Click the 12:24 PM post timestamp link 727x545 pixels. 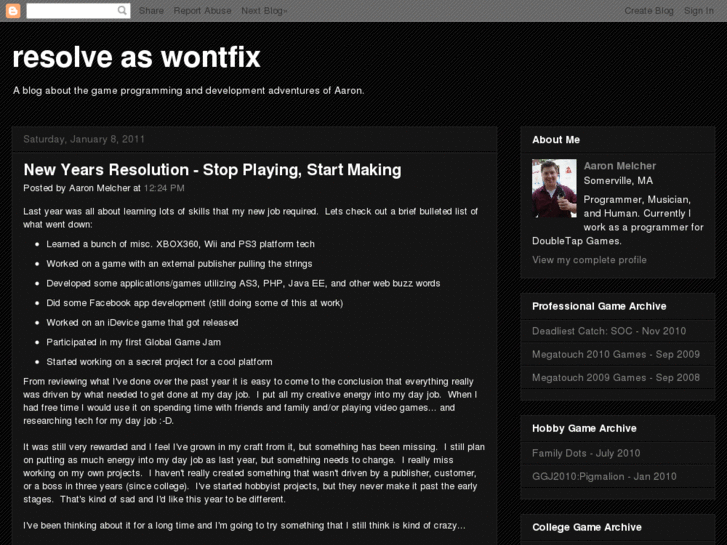[x=164, y=188]
